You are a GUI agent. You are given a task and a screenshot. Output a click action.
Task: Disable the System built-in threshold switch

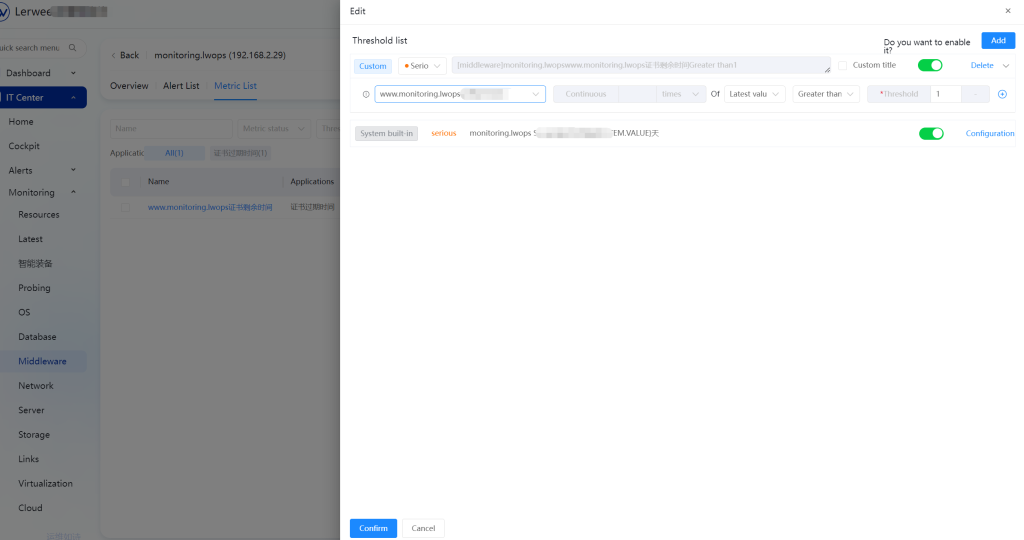(x=930, y=133)
